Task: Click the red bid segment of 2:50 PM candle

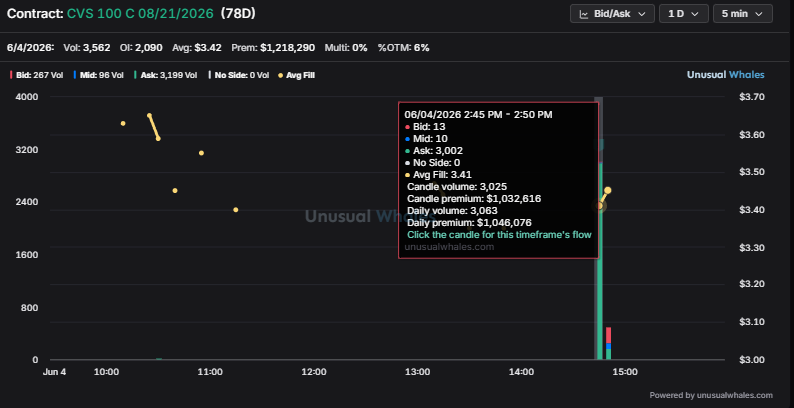Action: click(608, 335)
